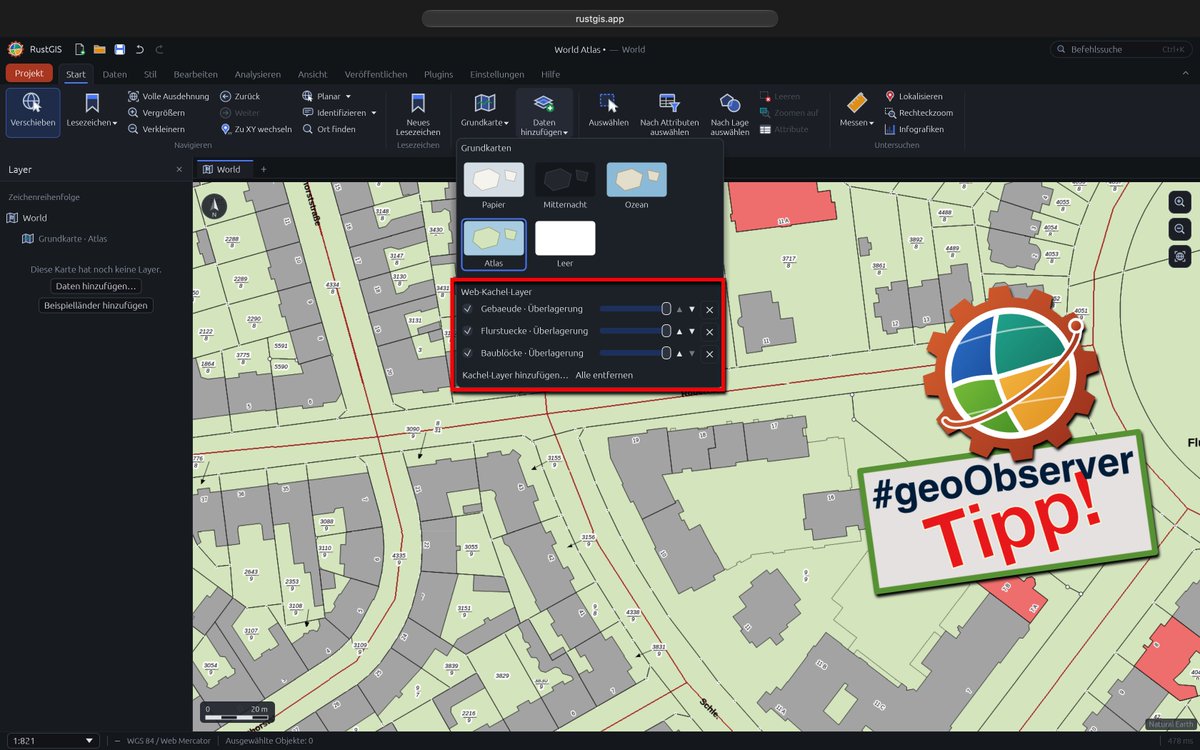Open the Identifizieren dropdown

339,113
